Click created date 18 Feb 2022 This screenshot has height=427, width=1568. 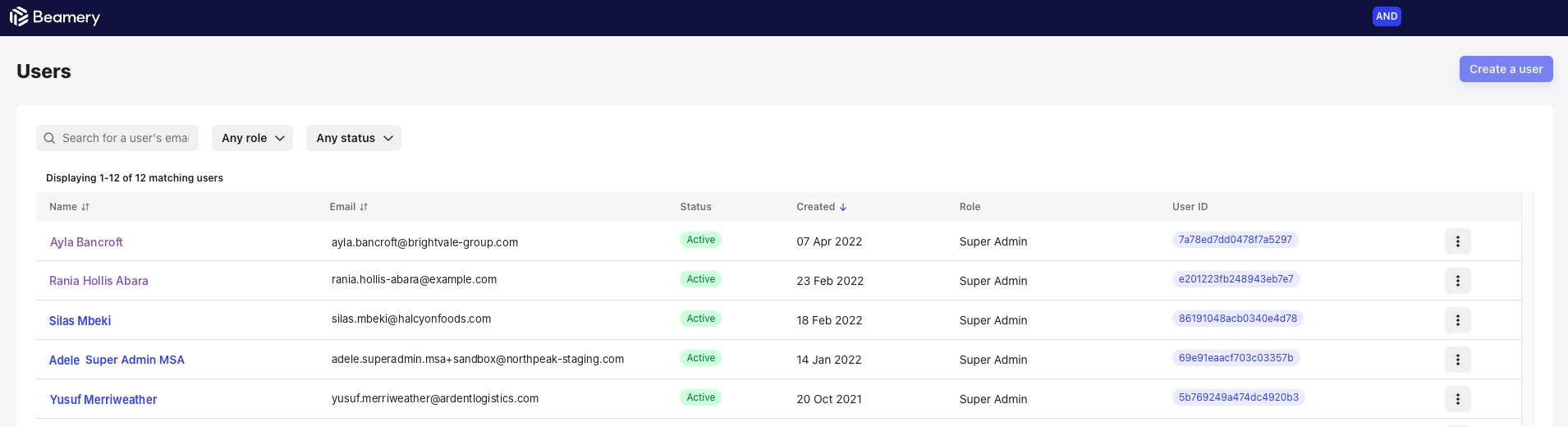829,320
